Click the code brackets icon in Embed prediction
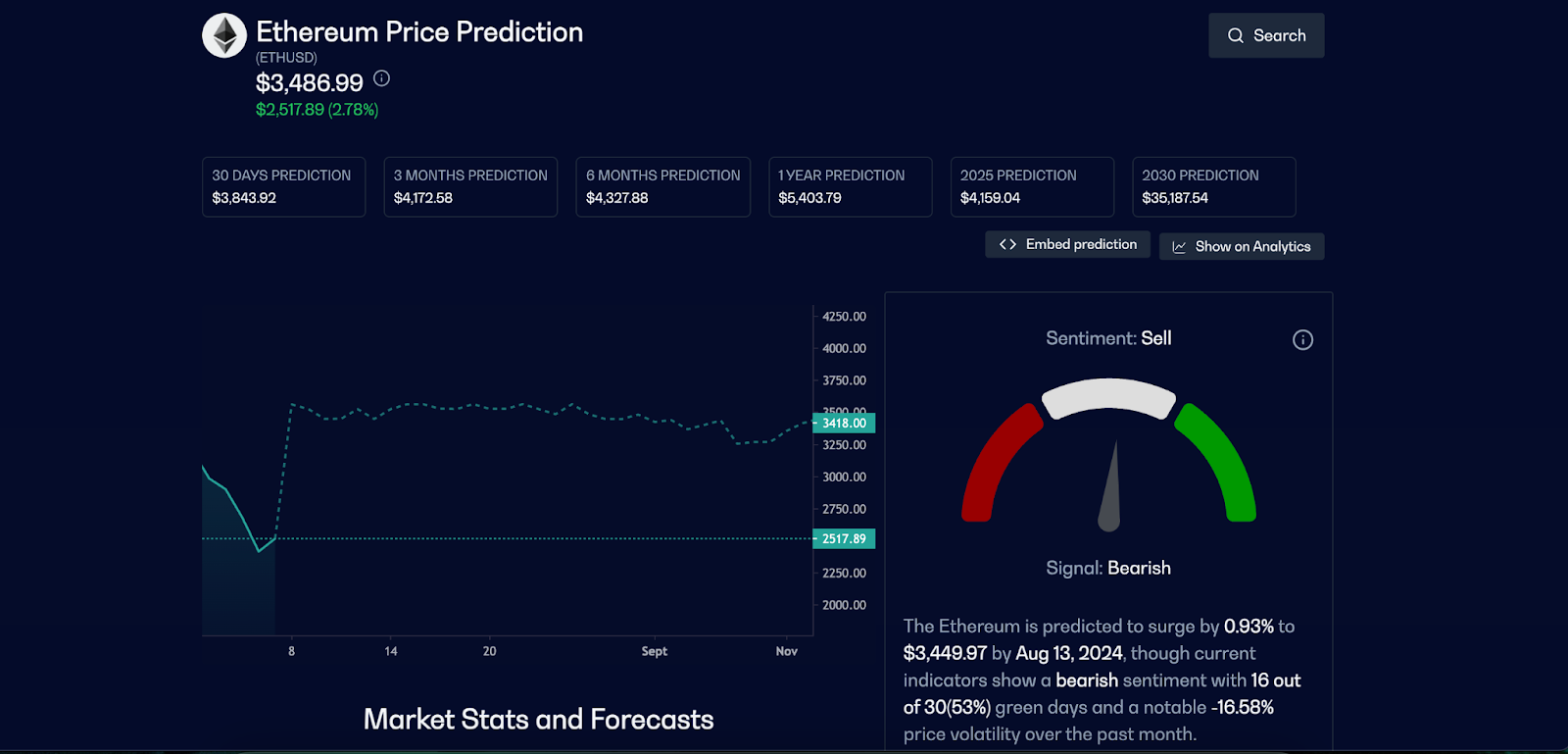 (1007, 244)
